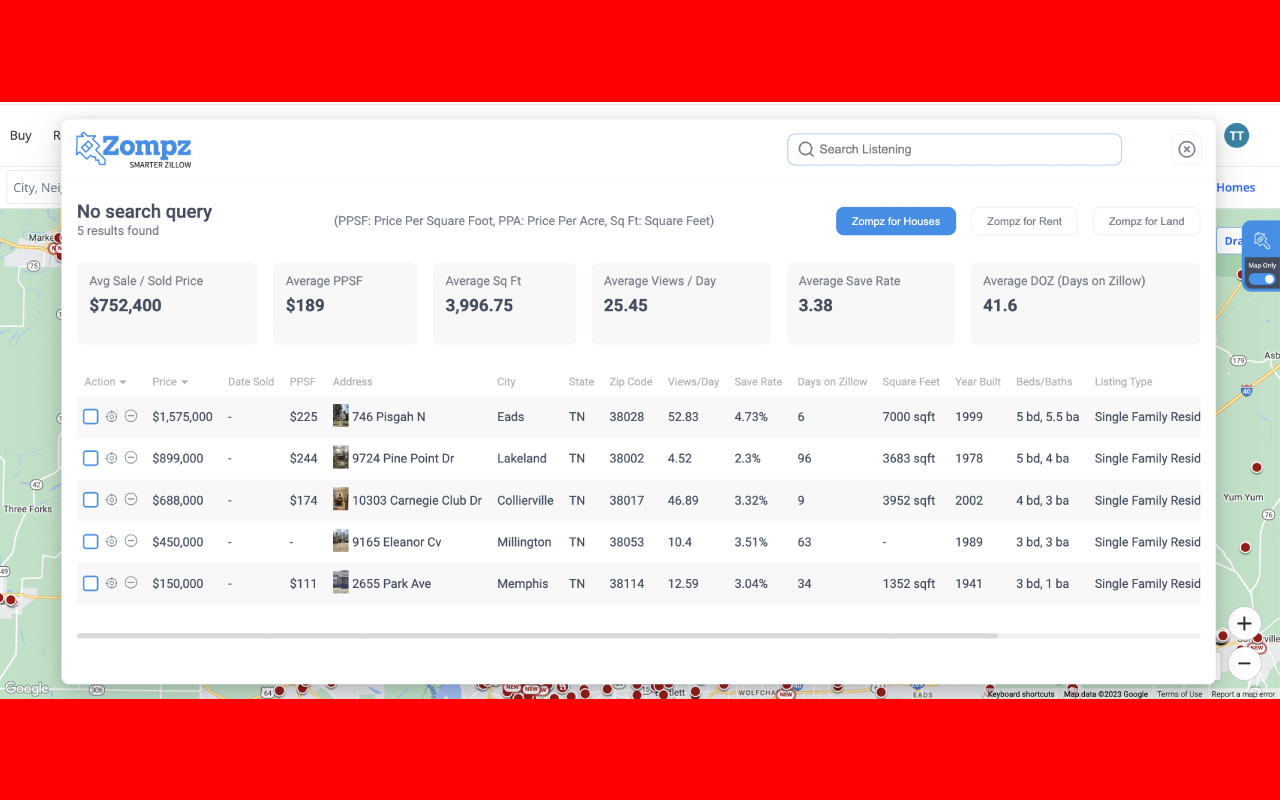This screenshot has height=800, width=1280.
Task: Click the Terms of Use map link
Action: click(x=1180, y=694)
